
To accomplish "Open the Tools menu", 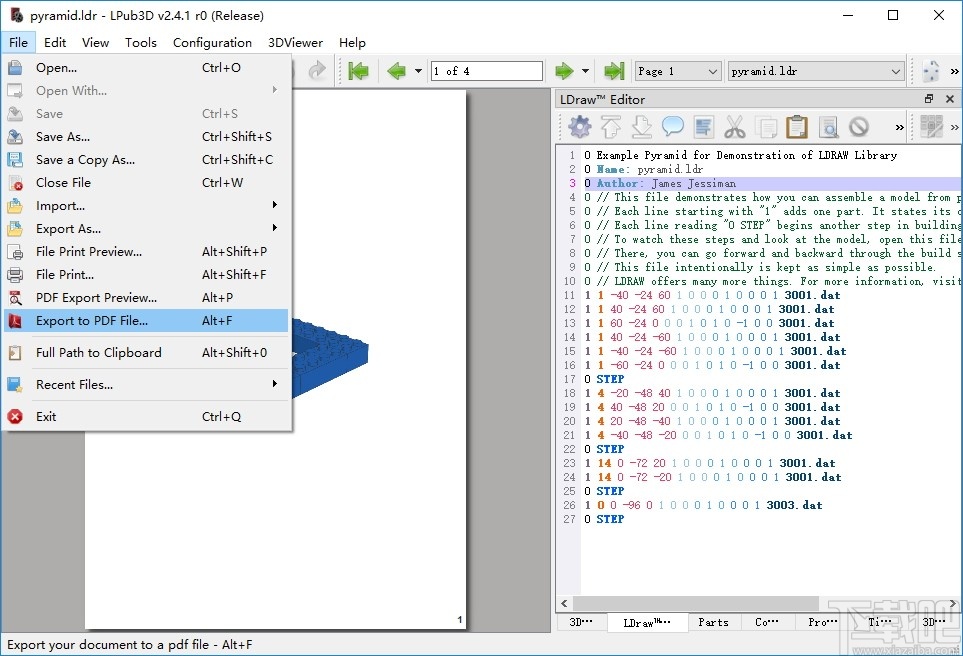I will (x=141, y=42).
